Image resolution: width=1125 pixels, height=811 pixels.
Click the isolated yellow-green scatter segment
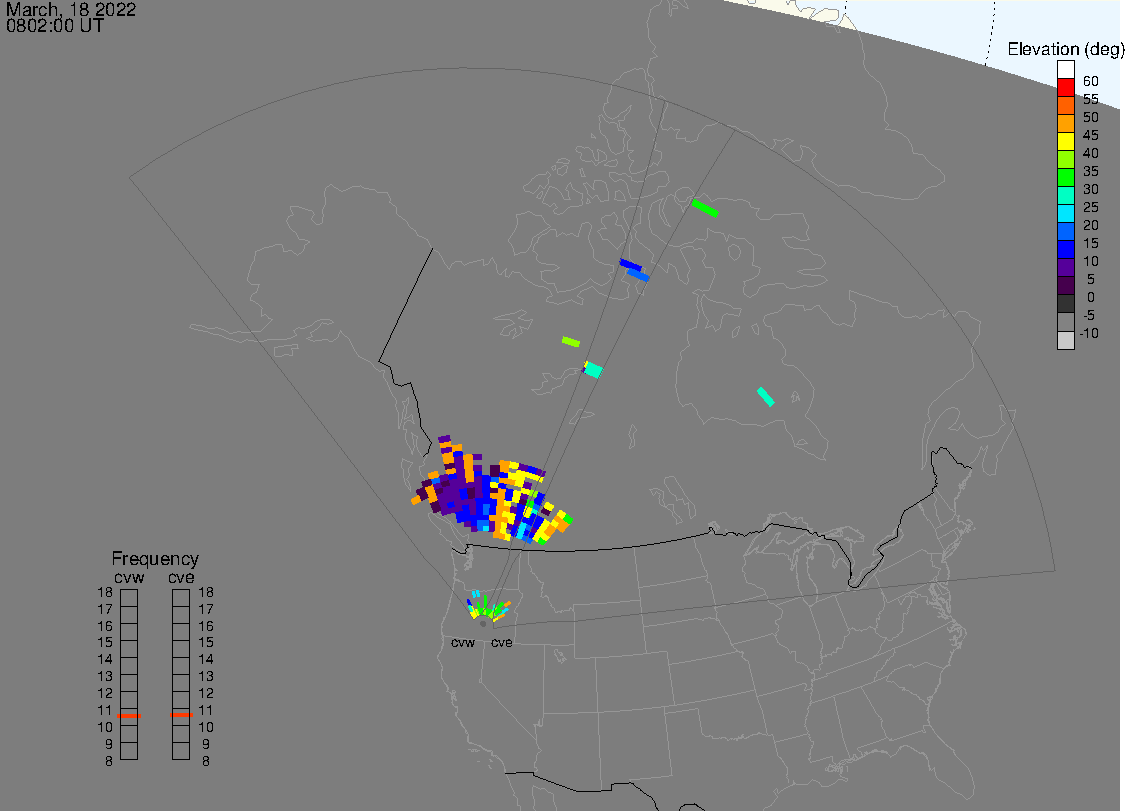click(571, 342)
